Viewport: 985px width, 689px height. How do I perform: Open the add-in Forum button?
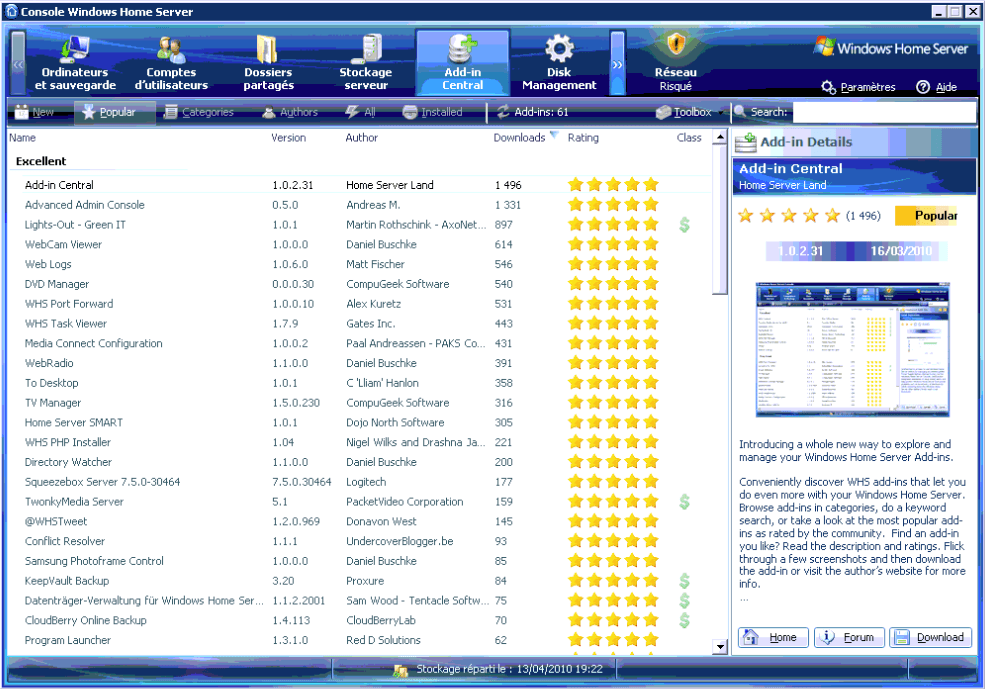pyautogui.click(x=849, y=637)
